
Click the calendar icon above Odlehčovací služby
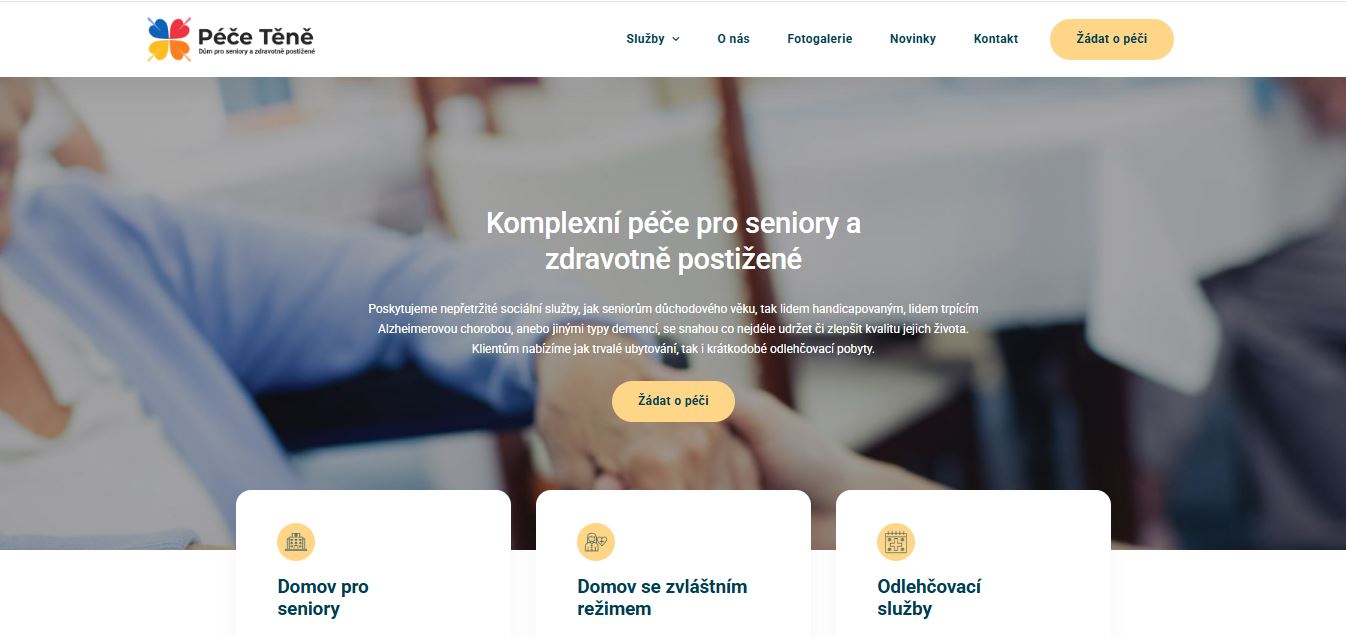(896, 542)
